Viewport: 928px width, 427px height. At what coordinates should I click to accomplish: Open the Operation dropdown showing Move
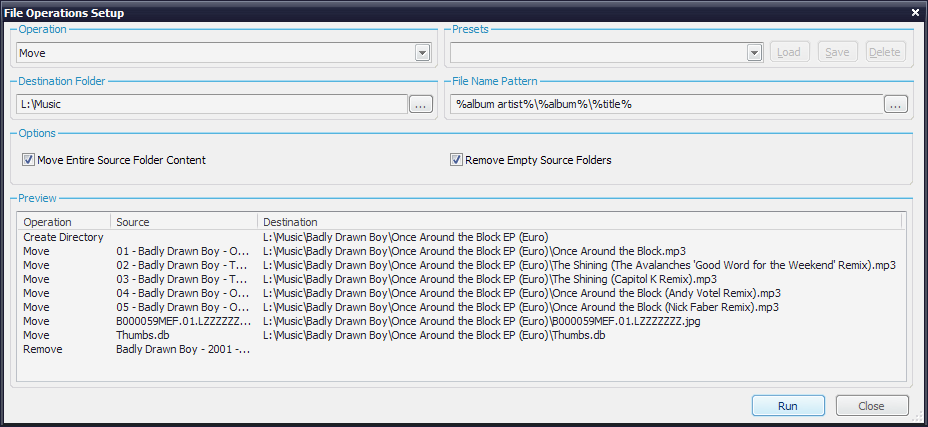coord(422,53)
